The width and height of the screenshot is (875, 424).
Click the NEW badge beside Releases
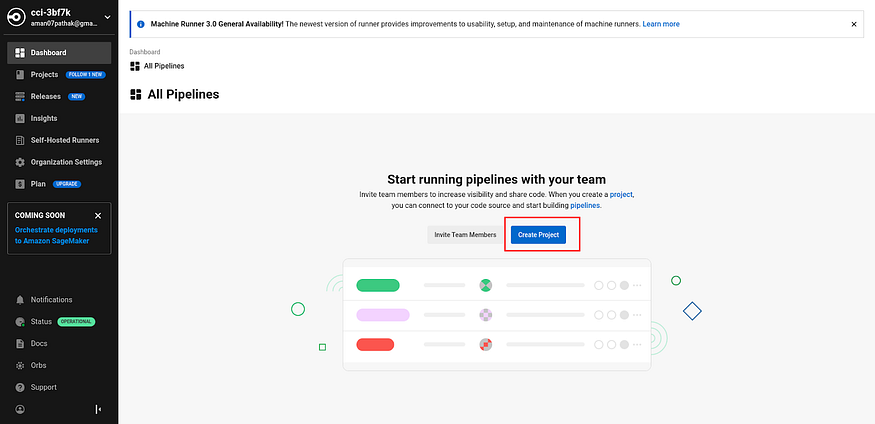76,97
